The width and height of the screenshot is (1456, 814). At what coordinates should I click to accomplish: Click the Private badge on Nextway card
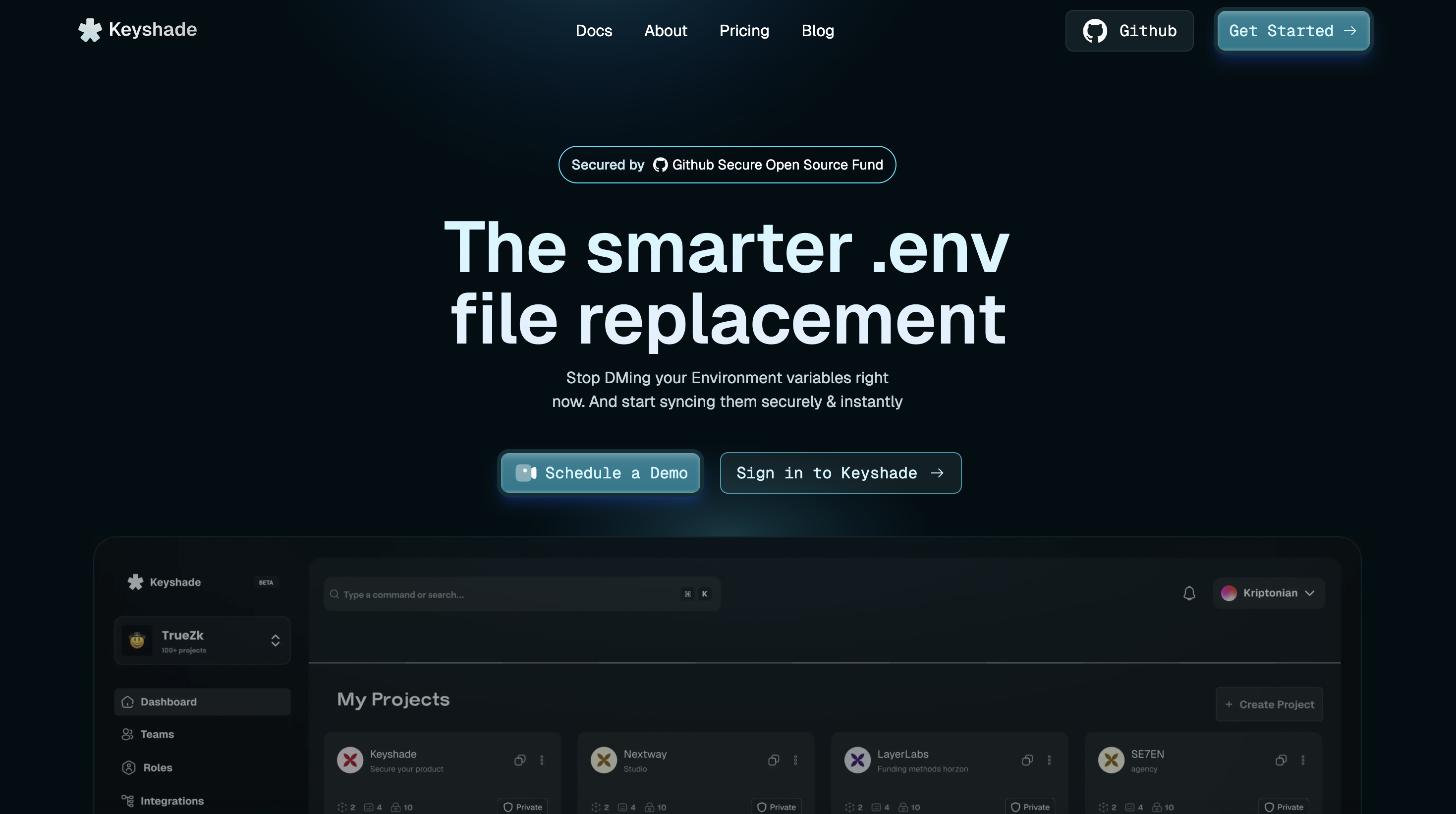point(776,807)
